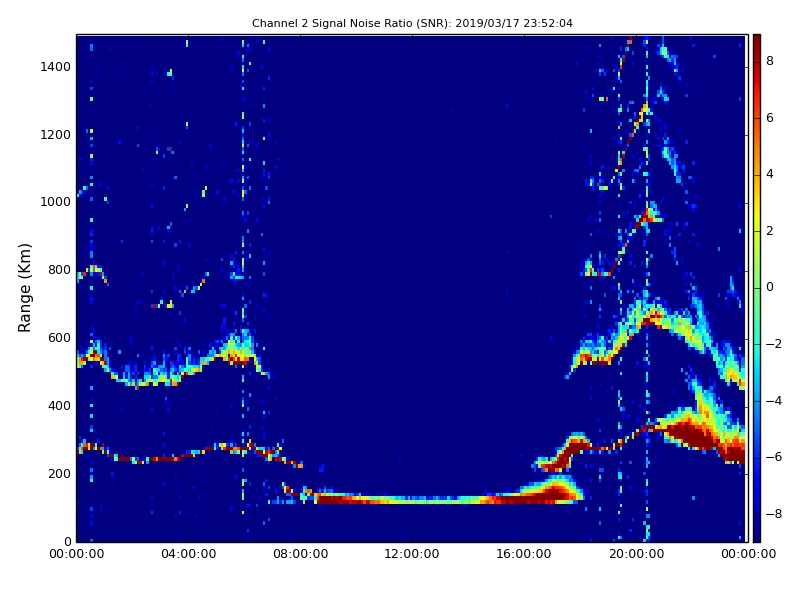Click the 400 tick label on the range axis
The width and height of the screenshot is (800, 600).
coord(59,406)
